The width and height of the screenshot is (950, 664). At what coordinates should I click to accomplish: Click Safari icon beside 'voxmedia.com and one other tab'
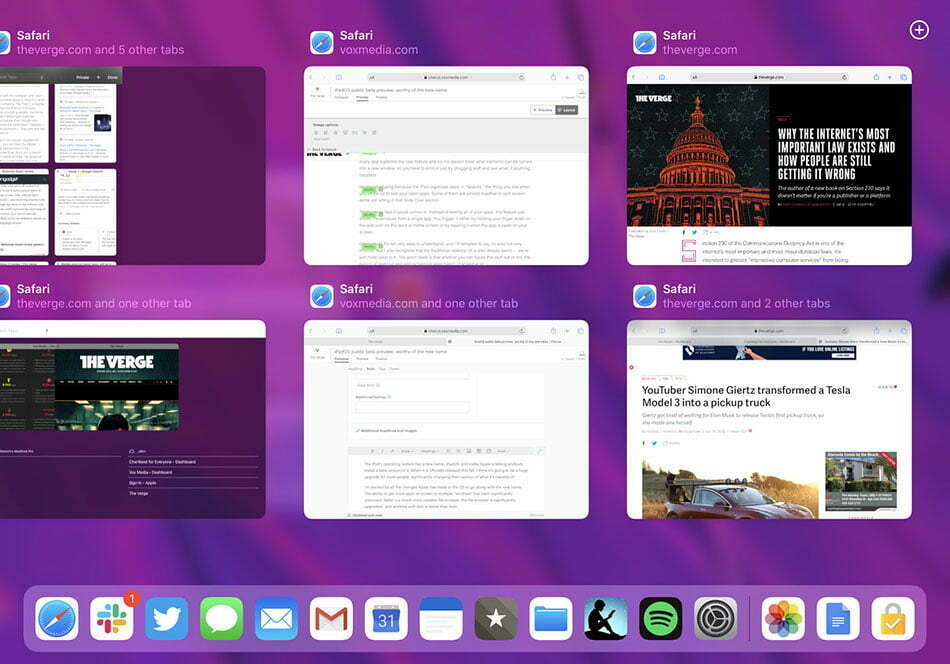tap(322, 297)
